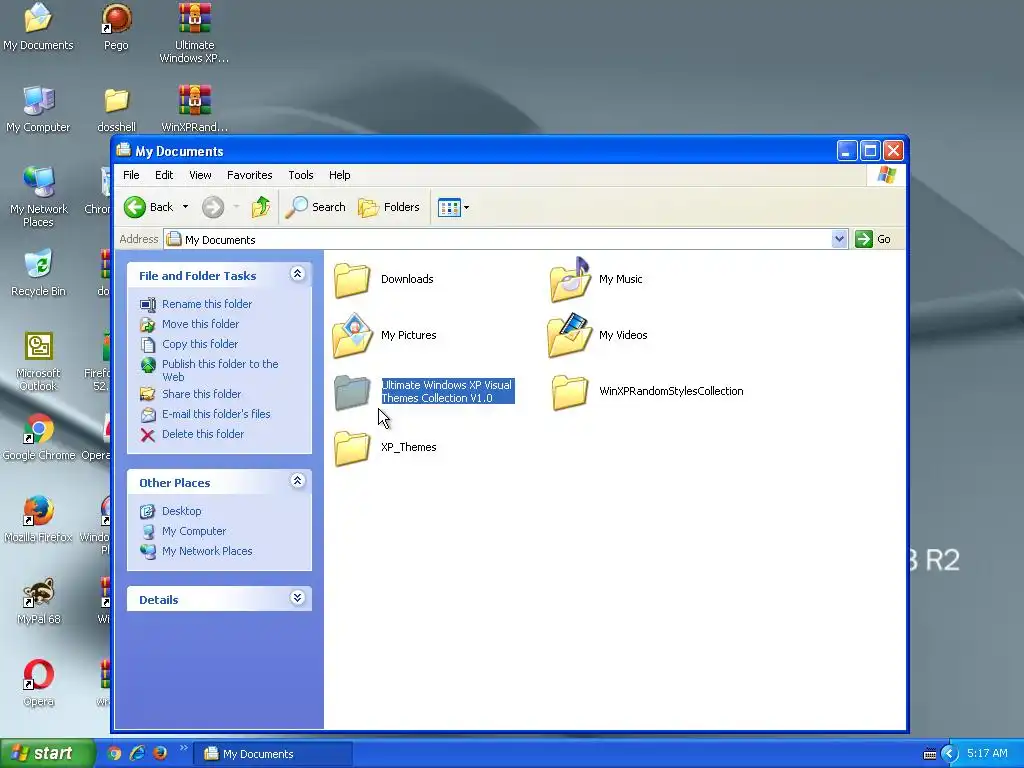This screenshot has height=768, width=1024.
Task: Click Opera desktop shortcut
Action: 39,683
